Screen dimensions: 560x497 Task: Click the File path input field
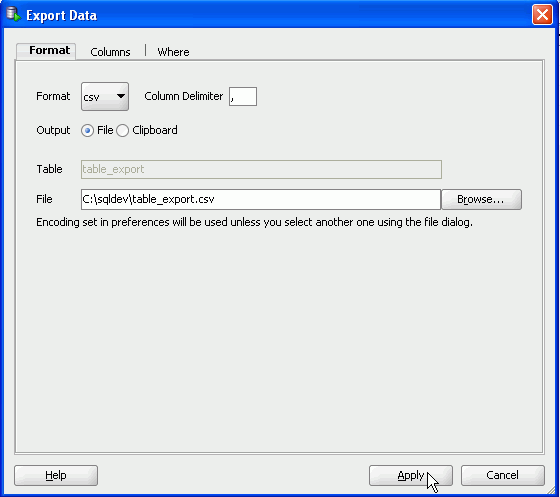pos(261,199)
